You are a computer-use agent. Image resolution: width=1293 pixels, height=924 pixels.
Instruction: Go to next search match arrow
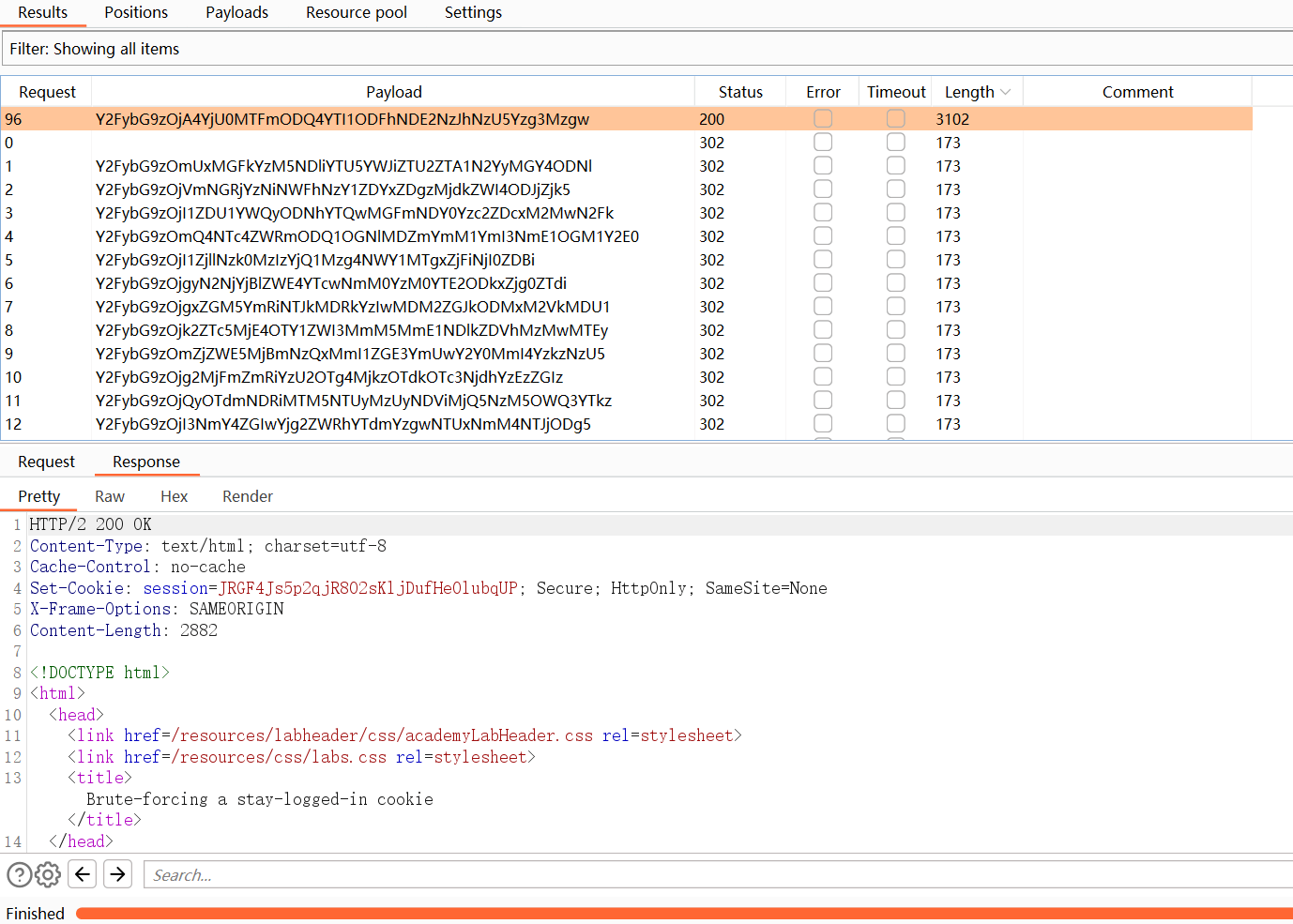click(x=117, y=874)
